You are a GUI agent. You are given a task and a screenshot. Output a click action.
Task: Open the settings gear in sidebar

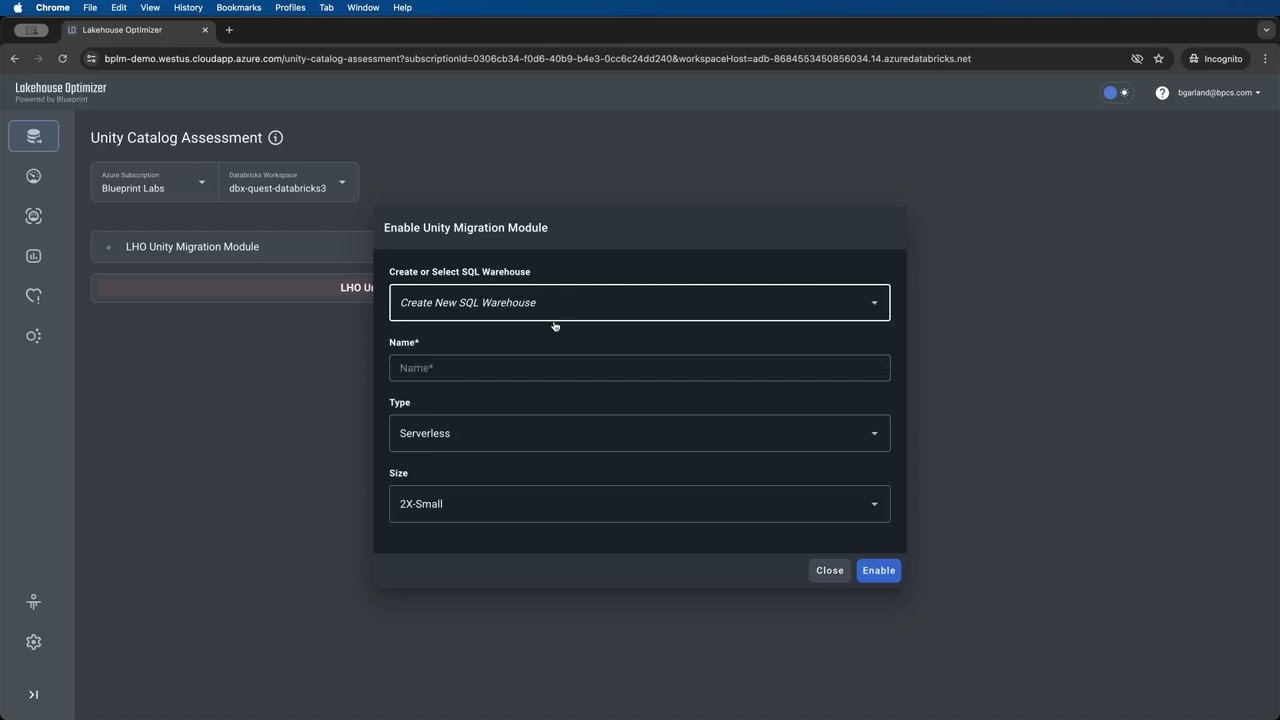(x=34, y=642)
